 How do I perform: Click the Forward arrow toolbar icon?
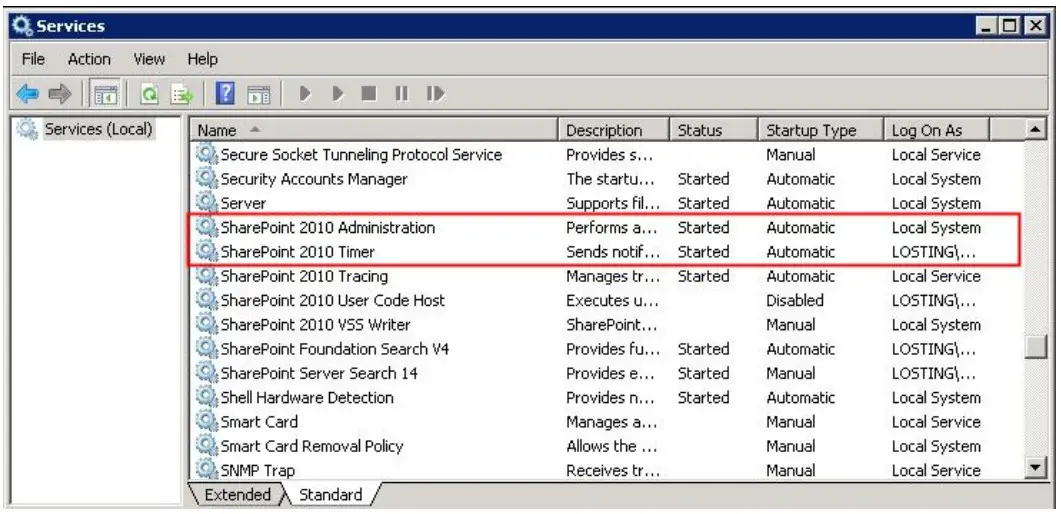coord(60,94)
